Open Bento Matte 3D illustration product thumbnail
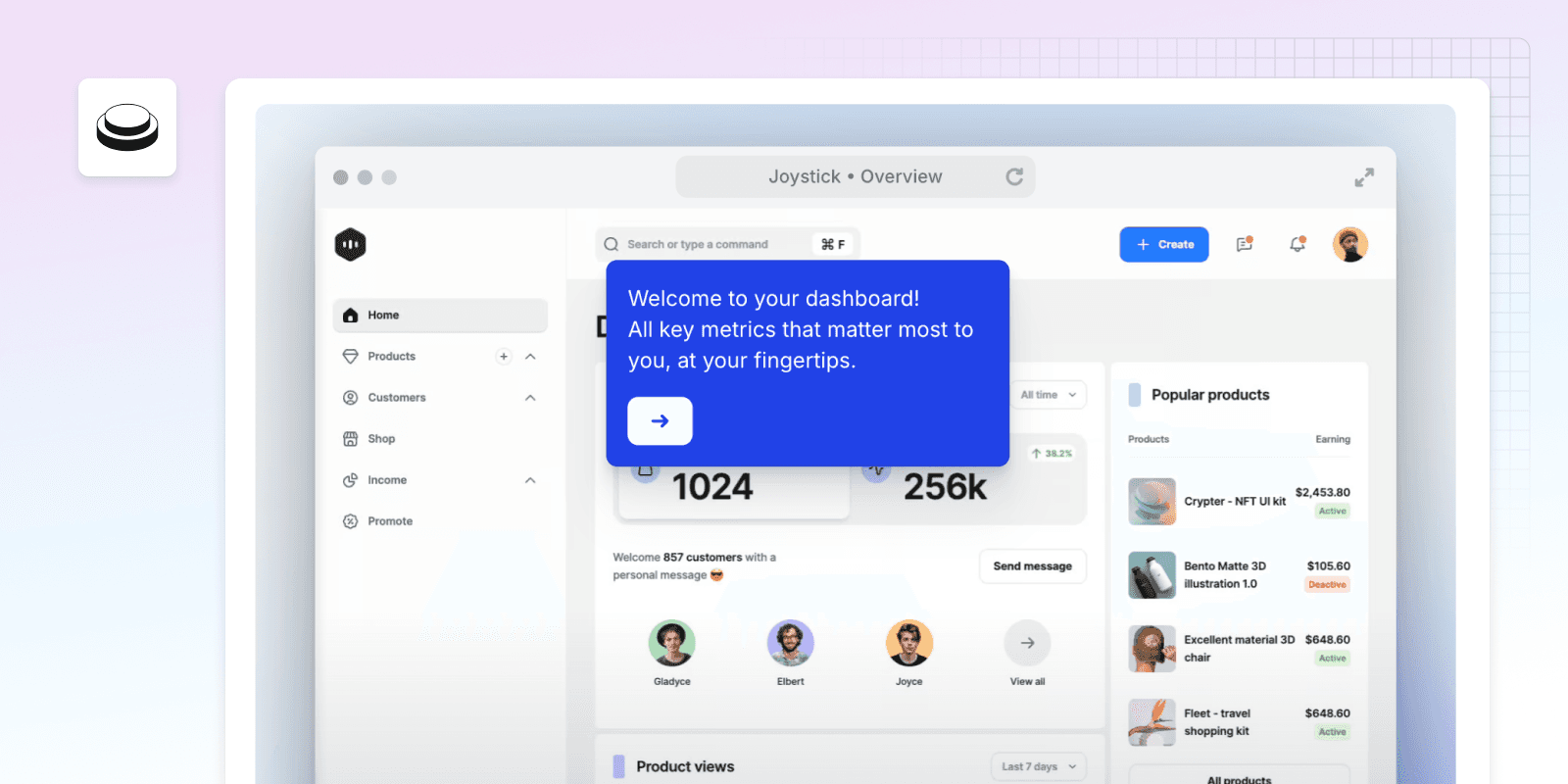The image size is (1568, 784). tap(1151, 575)
